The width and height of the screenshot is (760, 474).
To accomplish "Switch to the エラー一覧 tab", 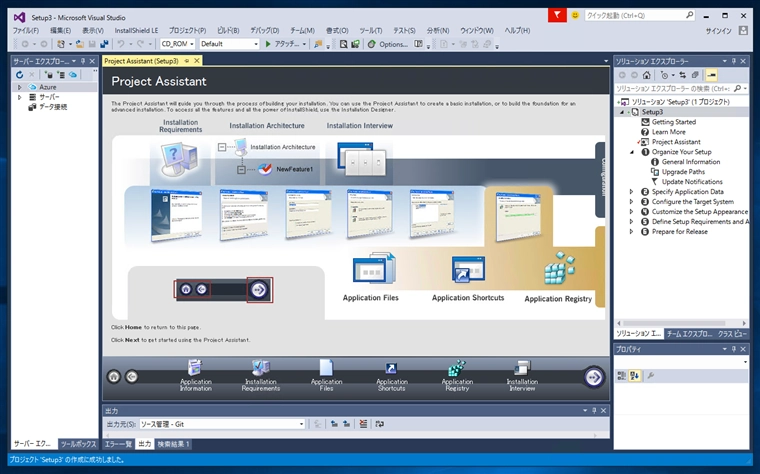I will click(118, 444).
